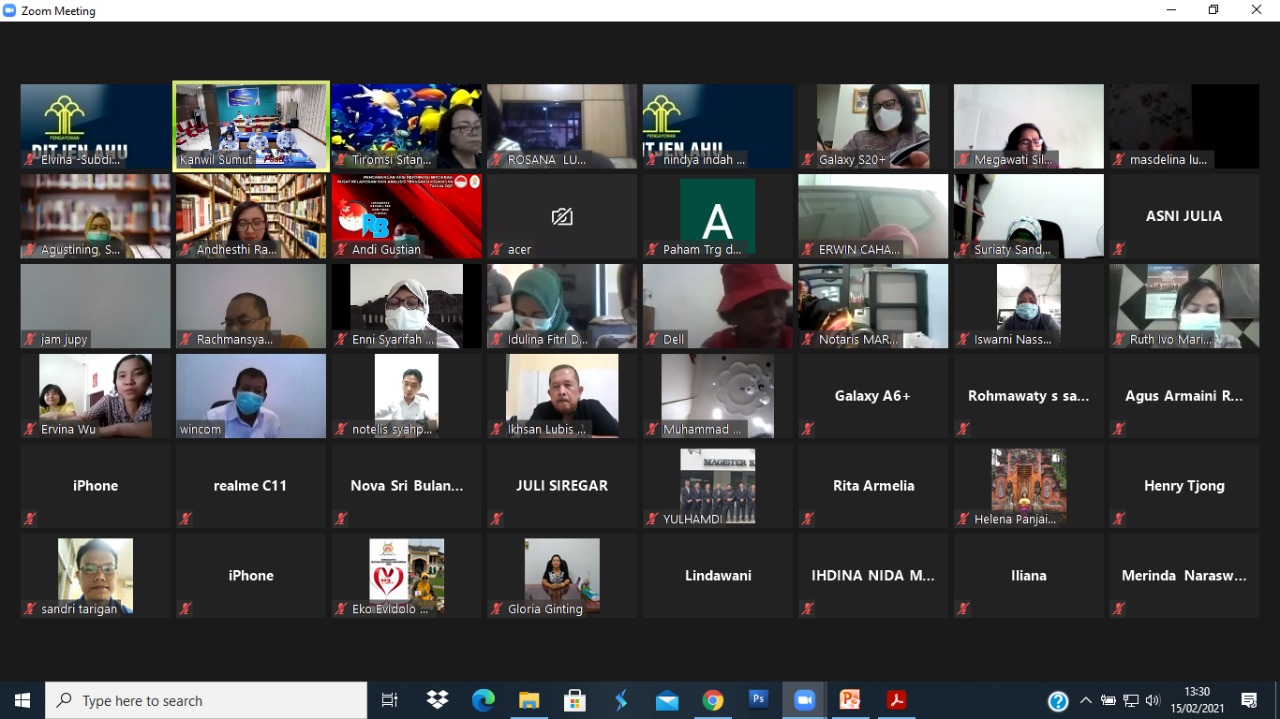Click the Zoom app icon in taskbar
The height and width of the screenshot is (719, 1280).
pos(805,700)
